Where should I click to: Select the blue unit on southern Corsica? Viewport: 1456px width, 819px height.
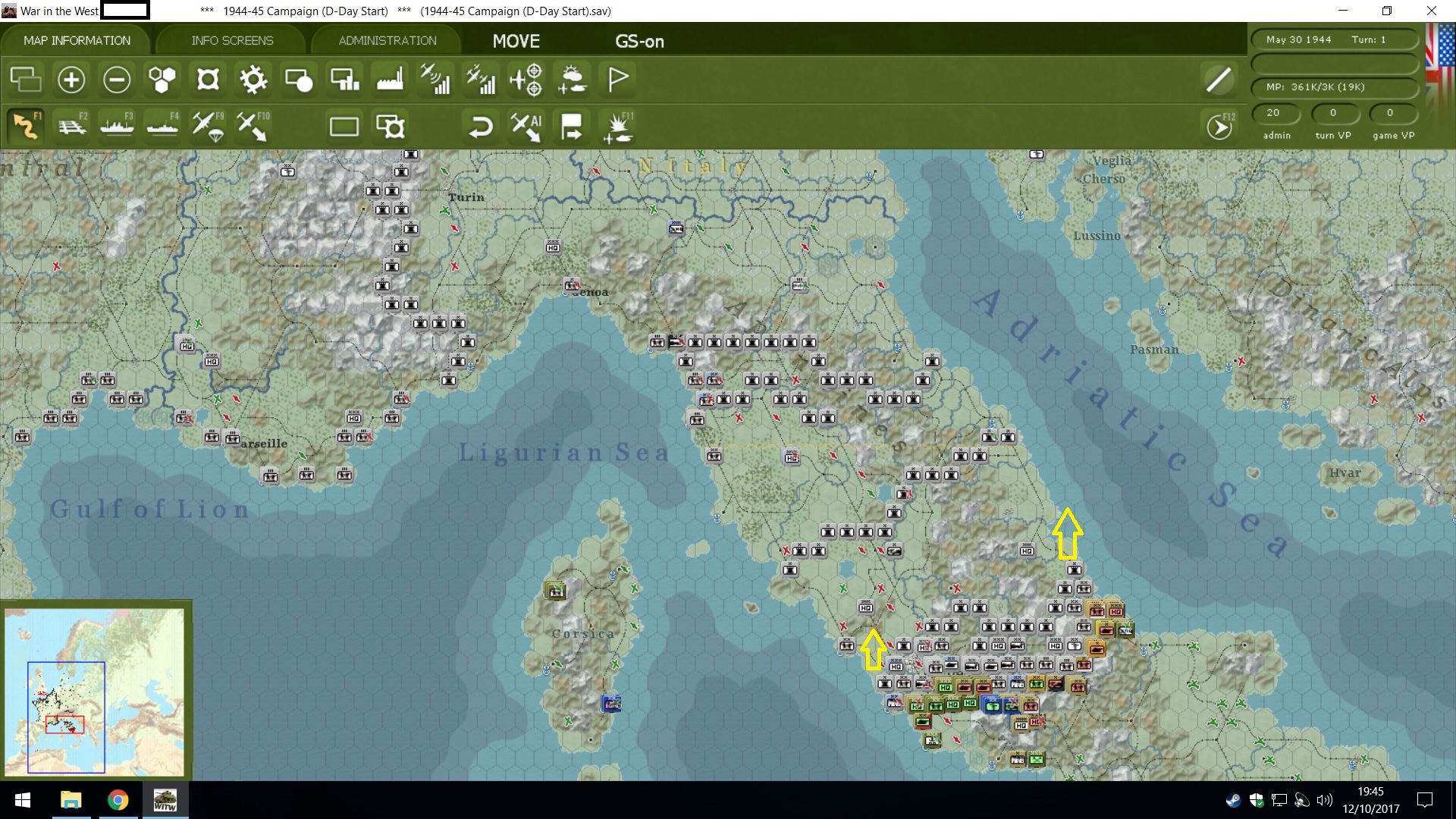611,703
